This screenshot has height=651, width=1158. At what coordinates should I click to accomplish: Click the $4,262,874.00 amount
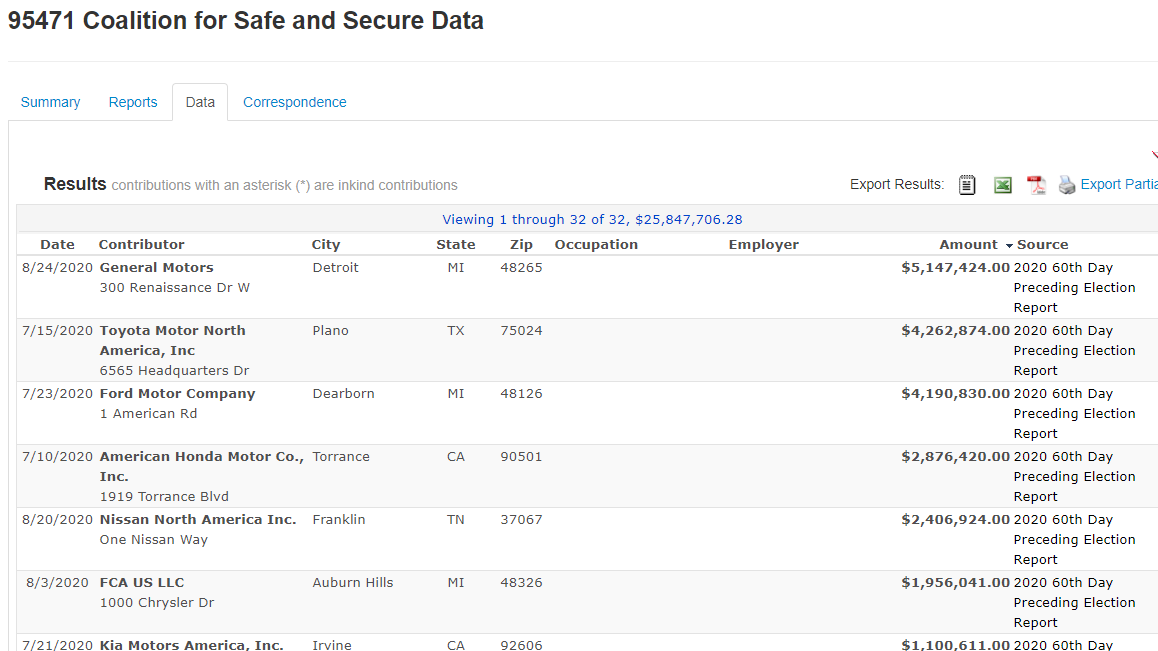[x=955, y=330]
